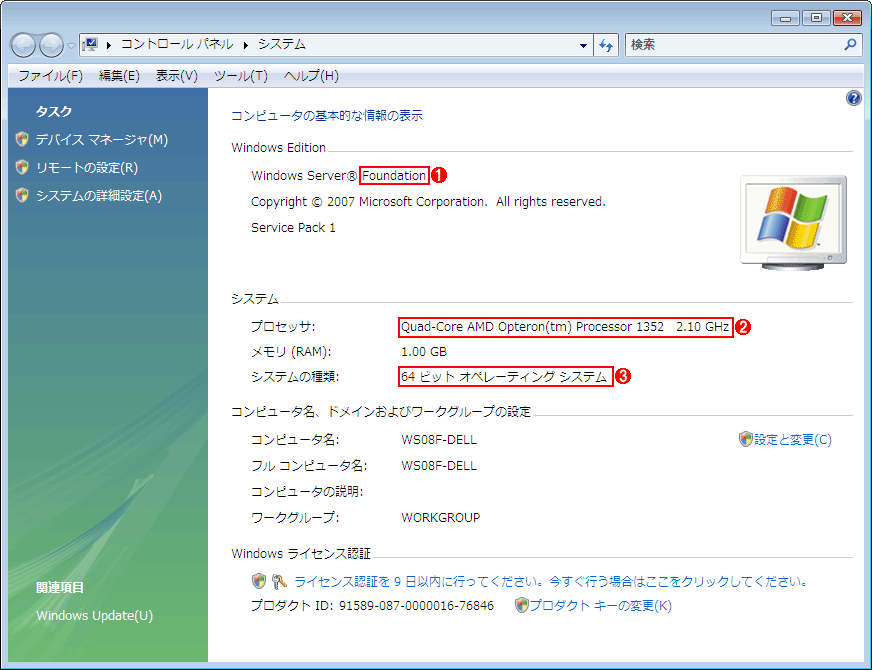Screen dimensions: 872x670
Task: Click the Windows logo monitor image
Action: 794,224
